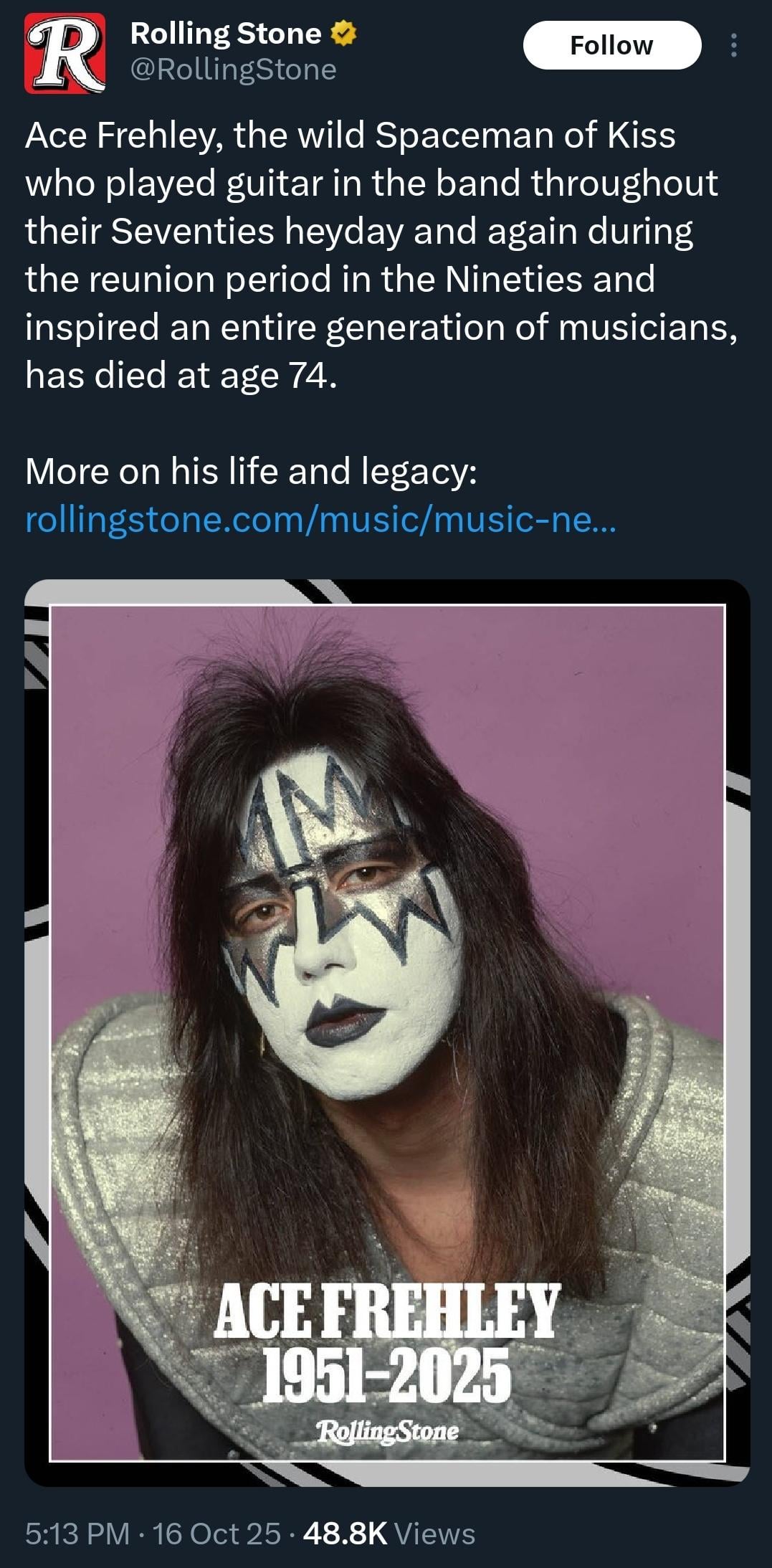Click the 16 Oct 25 date
Screen dimensions: 772x1568
coord(216,1534)
